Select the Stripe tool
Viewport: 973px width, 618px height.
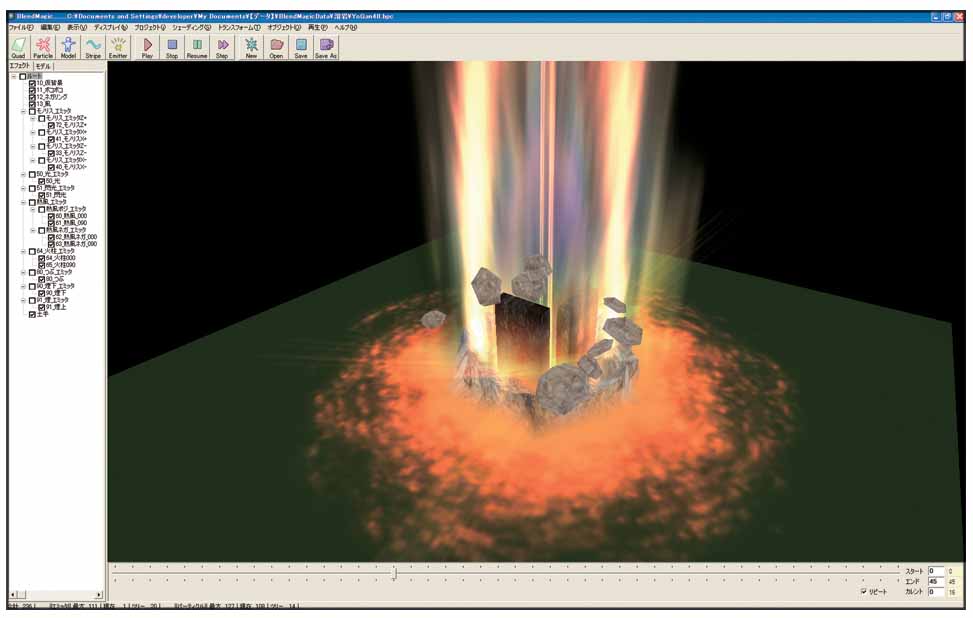click(x=92, y=47)
